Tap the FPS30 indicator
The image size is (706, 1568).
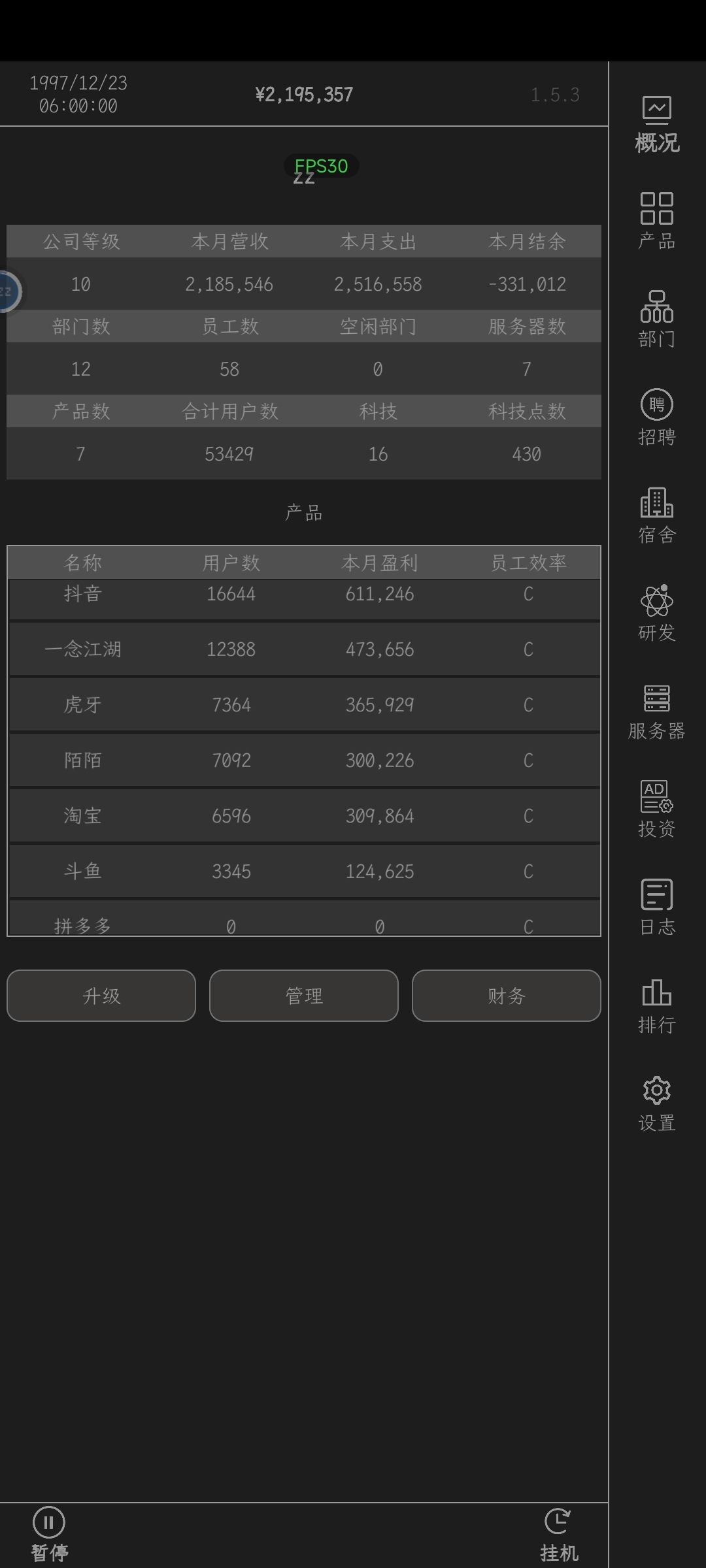[x=321, y=166]
